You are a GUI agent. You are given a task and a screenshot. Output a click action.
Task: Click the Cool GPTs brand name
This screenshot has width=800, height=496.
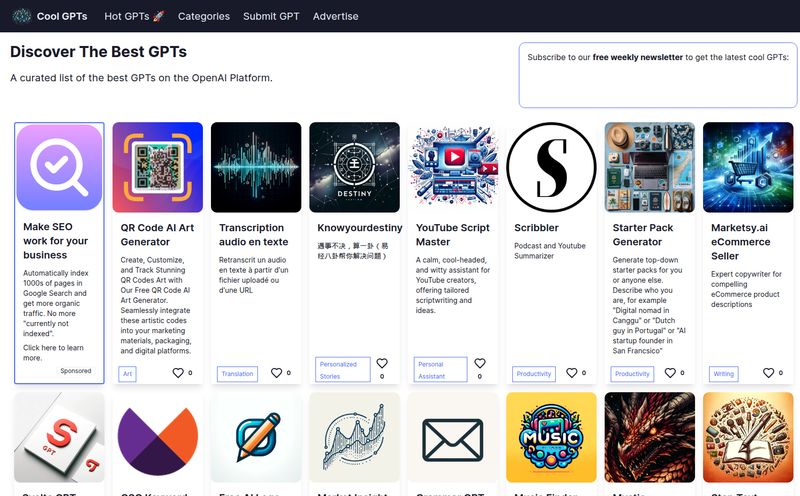tap(62, 16)
